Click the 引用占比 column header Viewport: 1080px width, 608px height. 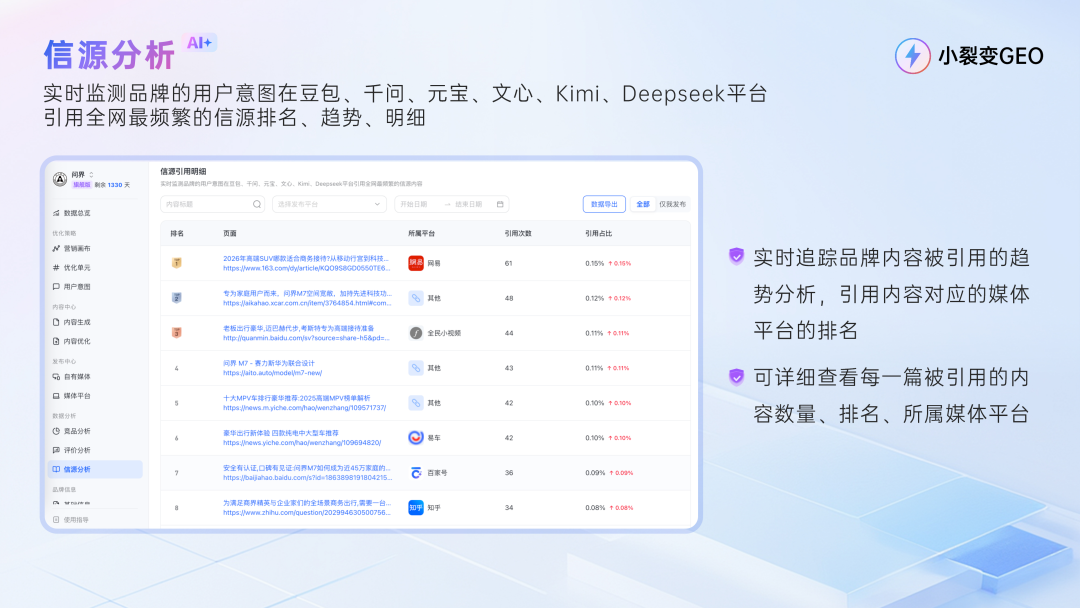tap(599, 233)
